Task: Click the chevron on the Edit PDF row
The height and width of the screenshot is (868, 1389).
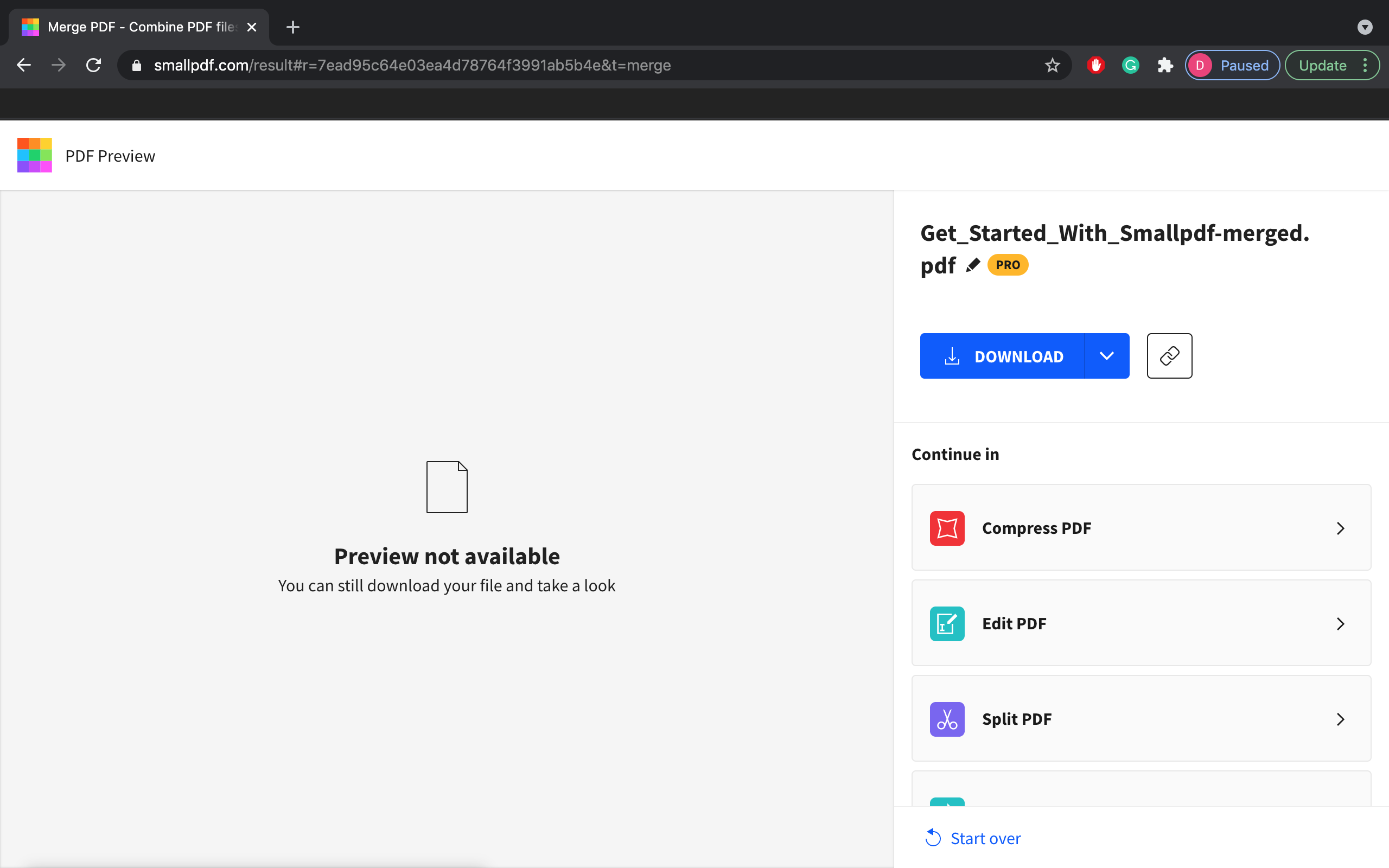Action: (x=1340, y=623)
